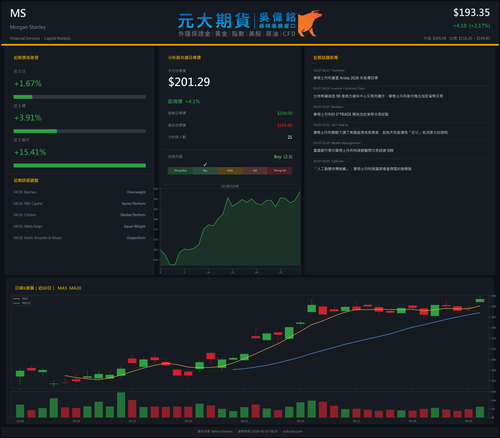Click the Wells Fargo rating row
Image resolution: width=500 pixels, height=438 pixels.
coord(80,226)
